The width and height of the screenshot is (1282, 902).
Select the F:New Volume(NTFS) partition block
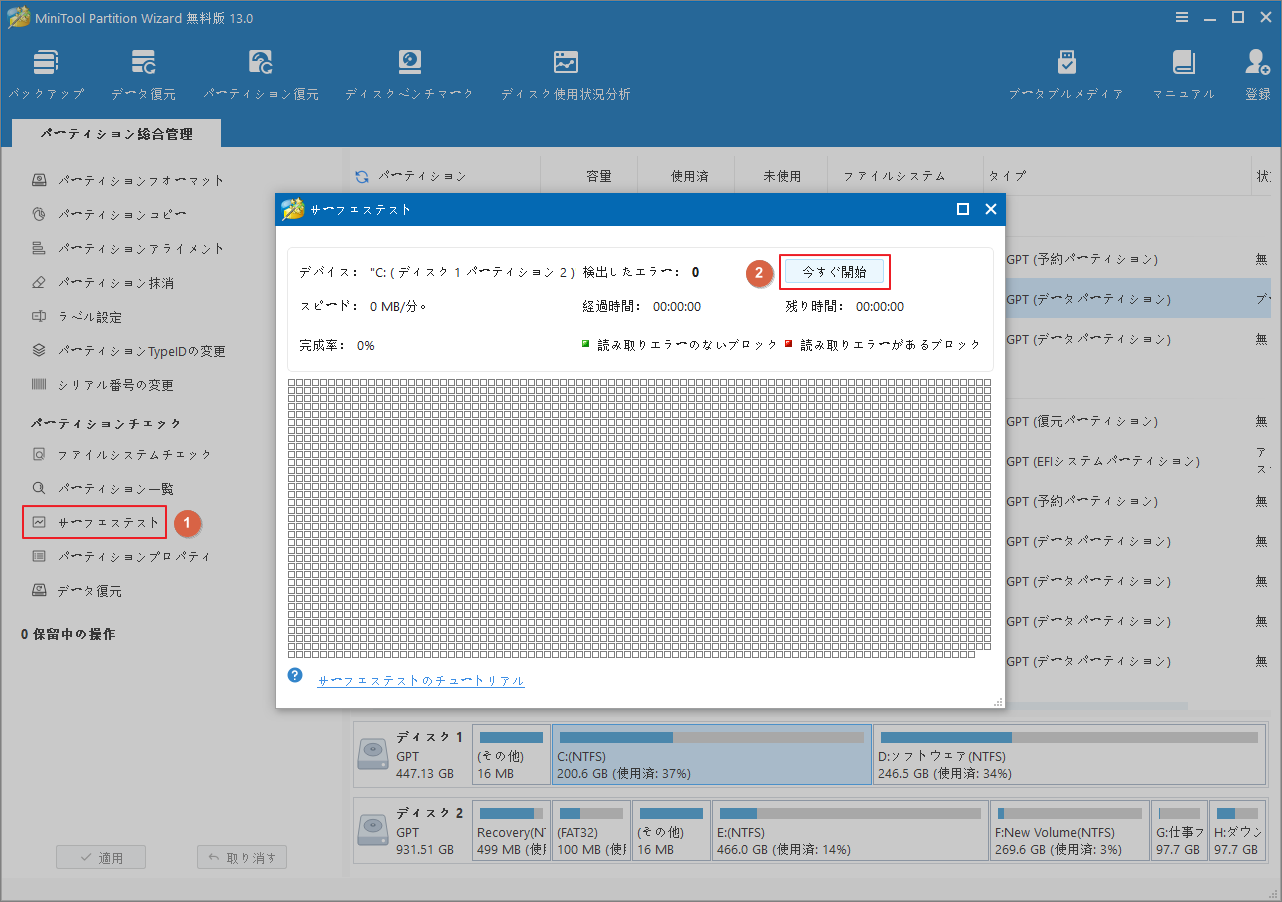click(x=1070, y=828)
